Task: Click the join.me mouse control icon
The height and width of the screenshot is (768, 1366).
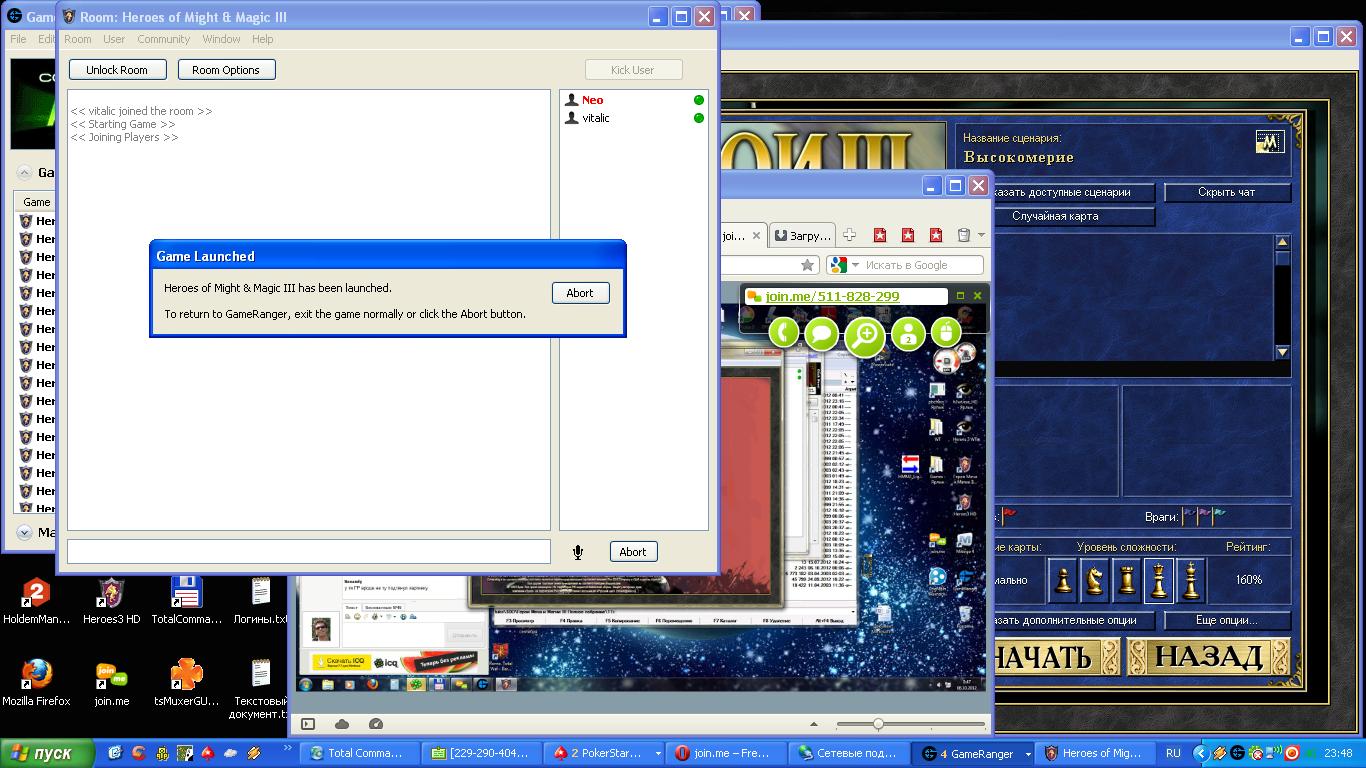Action: 945,332
